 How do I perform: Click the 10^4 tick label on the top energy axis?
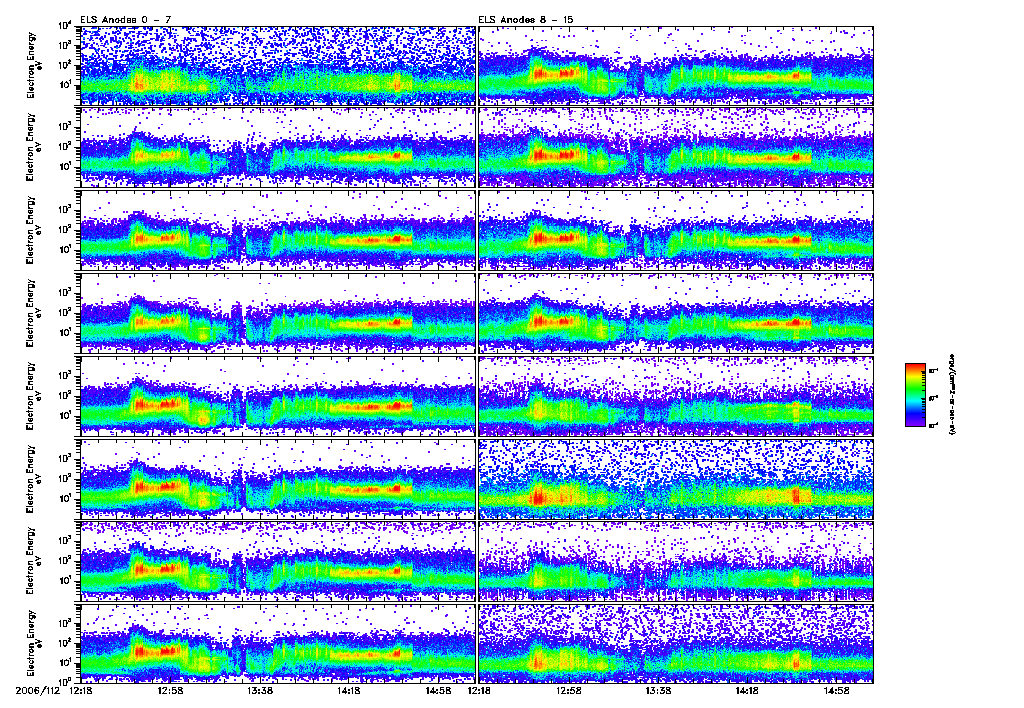[x=65, y=26]
